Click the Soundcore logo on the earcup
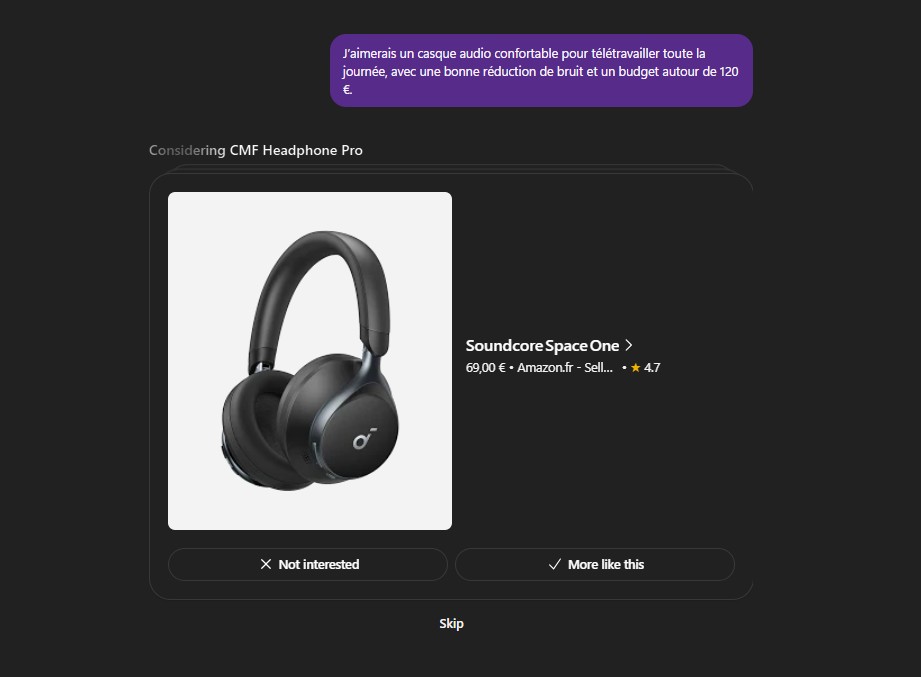921x677 pixels. [x=364, y=438]
